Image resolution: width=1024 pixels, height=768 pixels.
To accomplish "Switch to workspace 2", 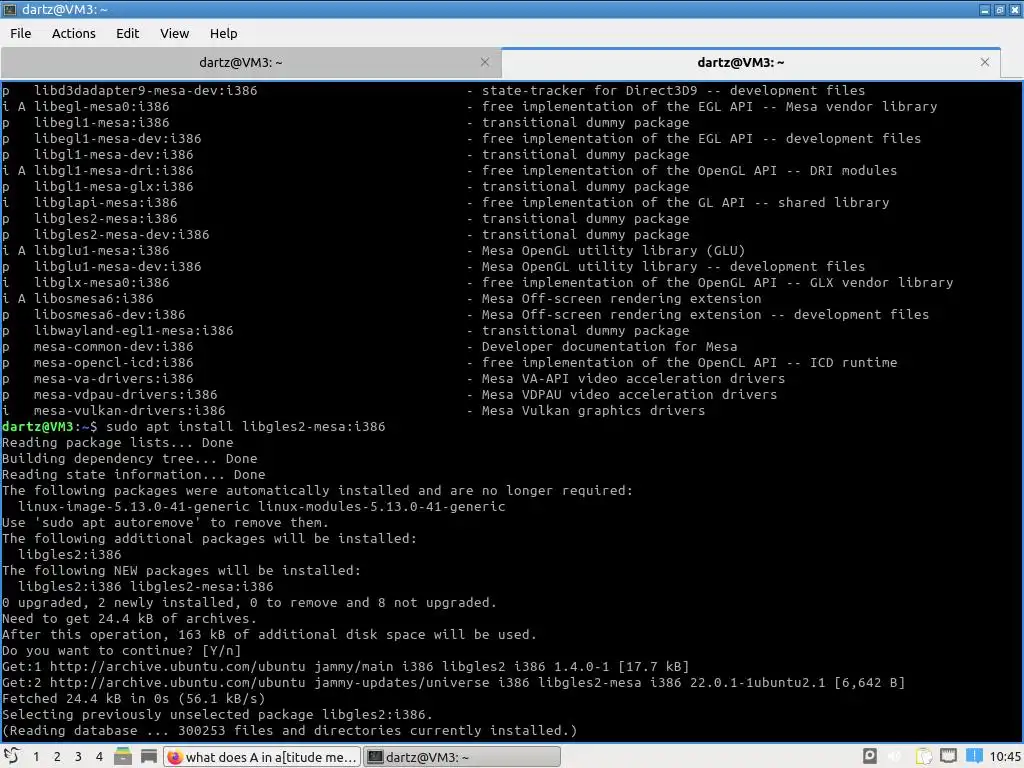I will tap(57, 757).
